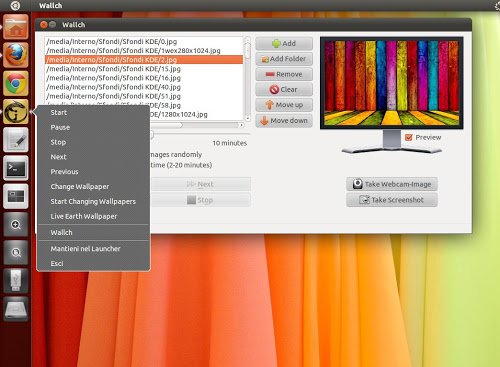Click the list's vertical scrollbar down arrow
The width and height of the screenshot is (500, 367).
(x=248, y=118)
